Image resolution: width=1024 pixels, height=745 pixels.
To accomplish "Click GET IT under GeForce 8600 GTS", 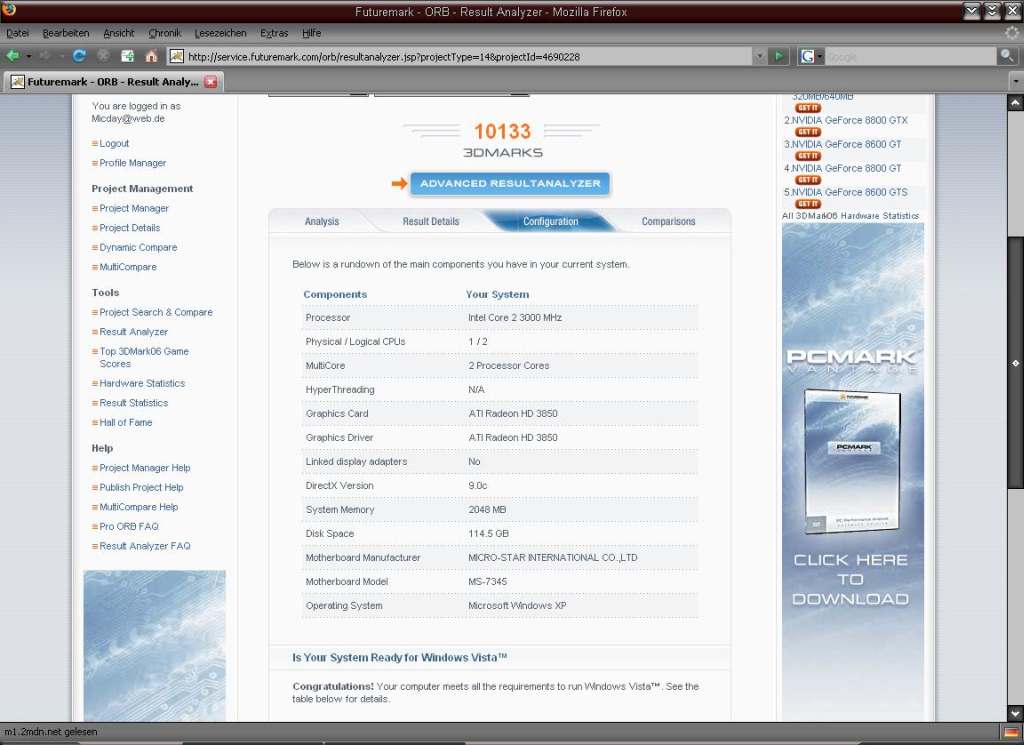I will [x=808, y=204].
